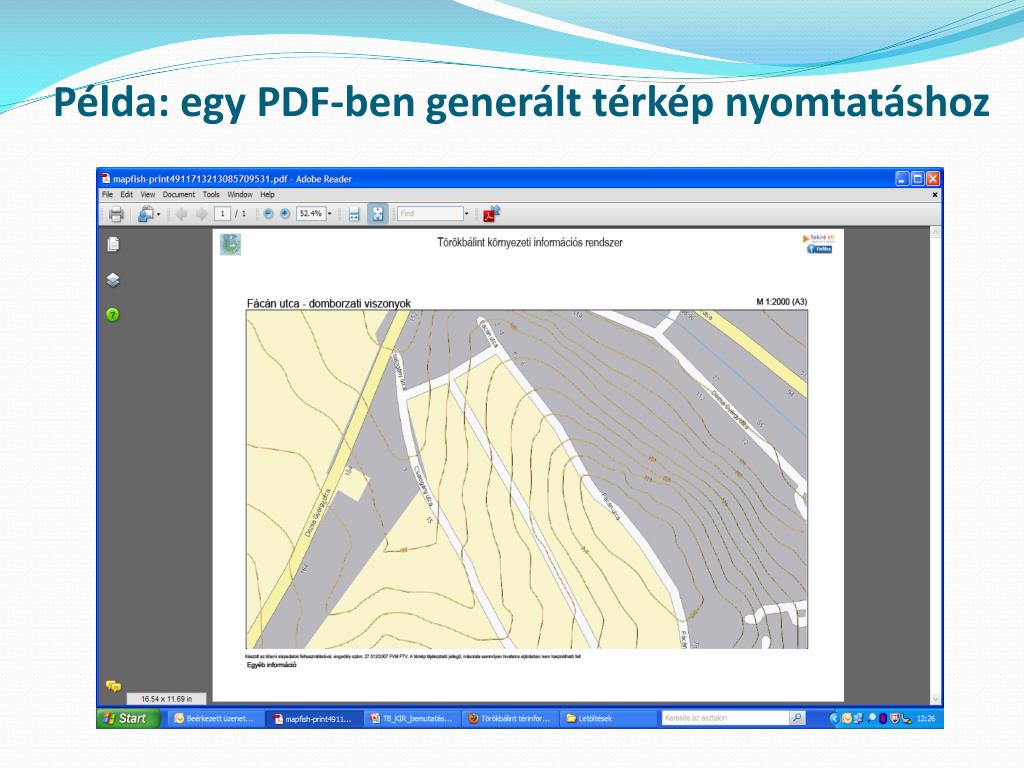The height and width of the screenshot is (768, 1024).
Task: Zoom out with the minus button
Action: (268, 214)
